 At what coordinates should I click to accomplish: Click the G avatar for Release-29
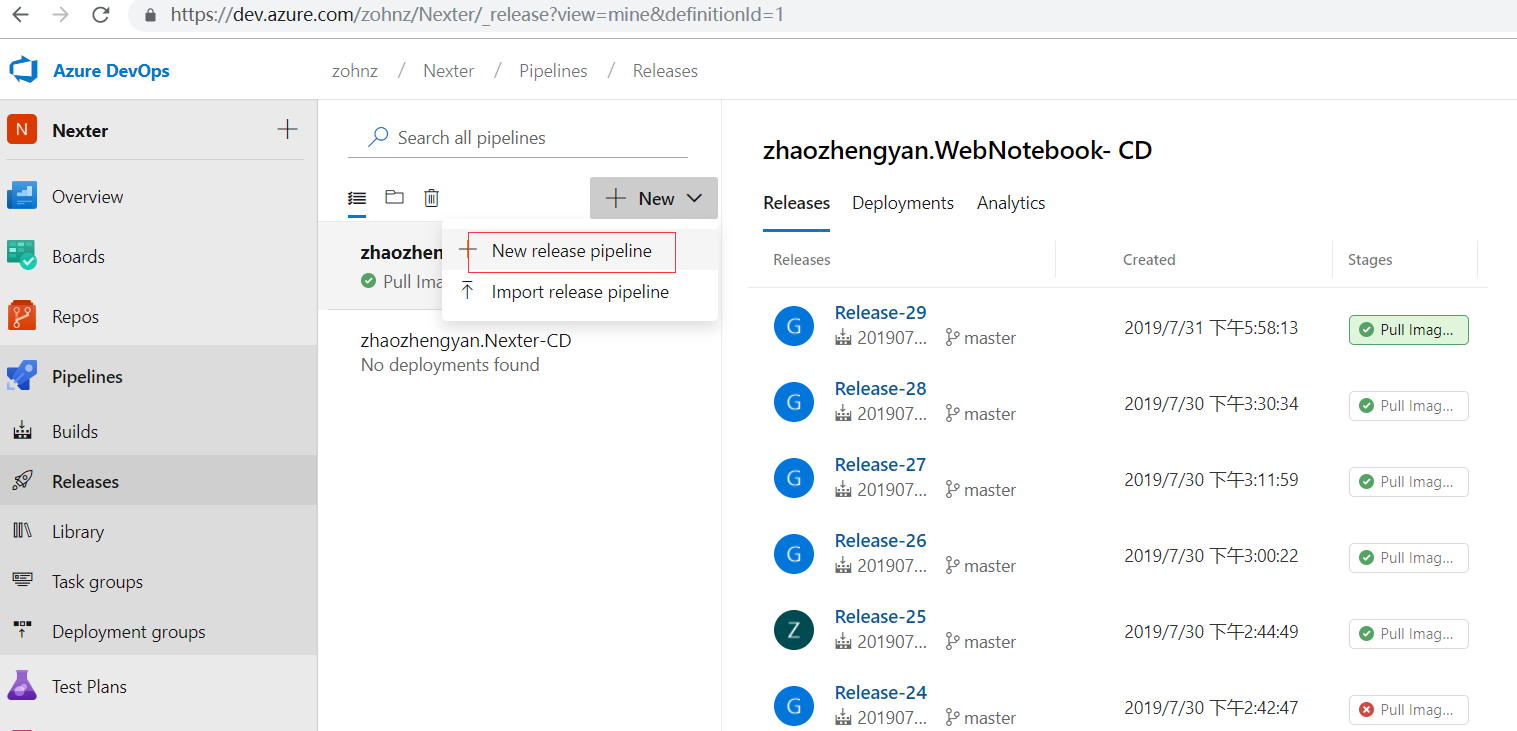[x=794, y=326]
